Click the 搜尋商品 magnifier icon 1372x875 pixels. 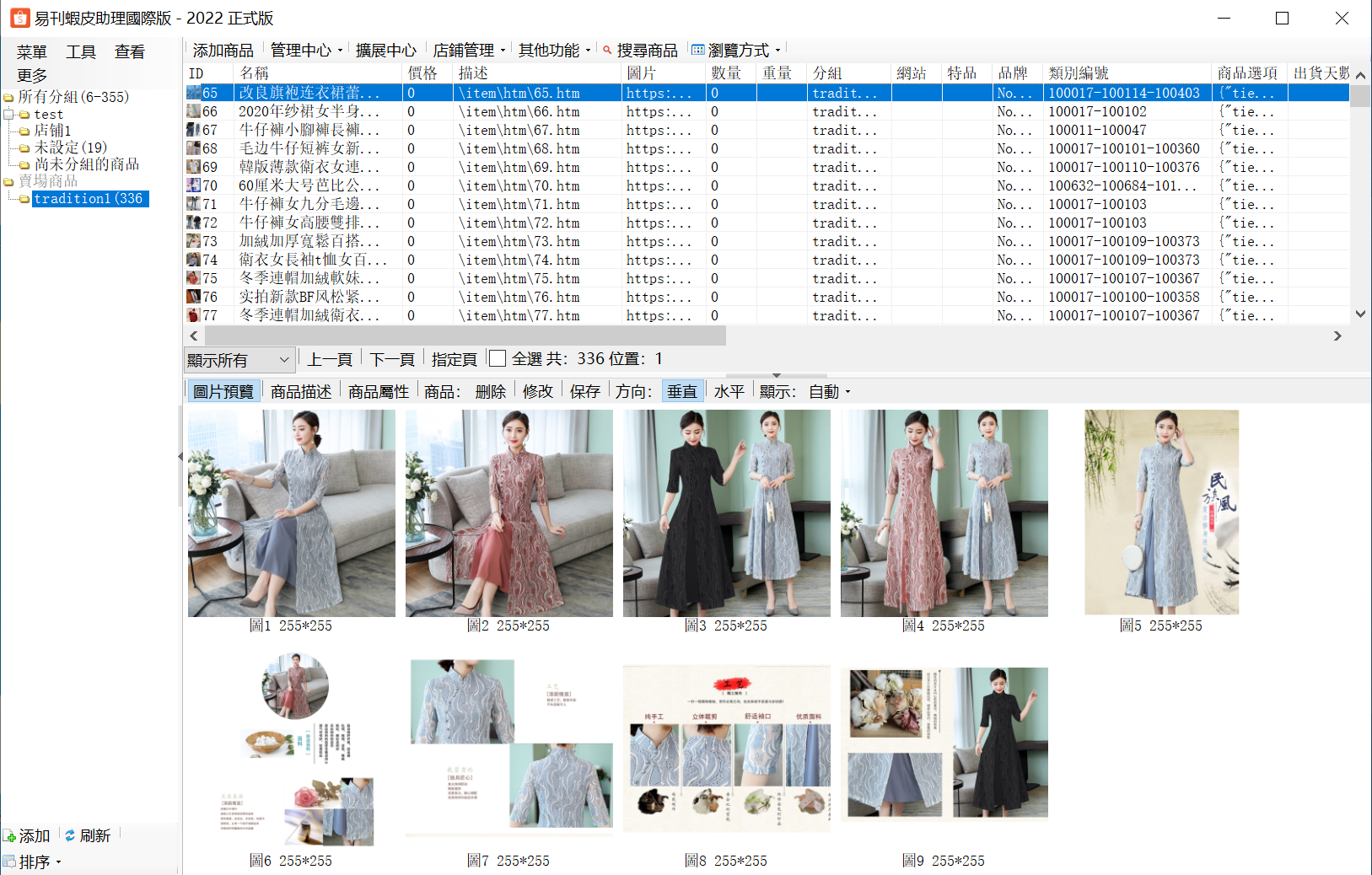coord(607,51)
